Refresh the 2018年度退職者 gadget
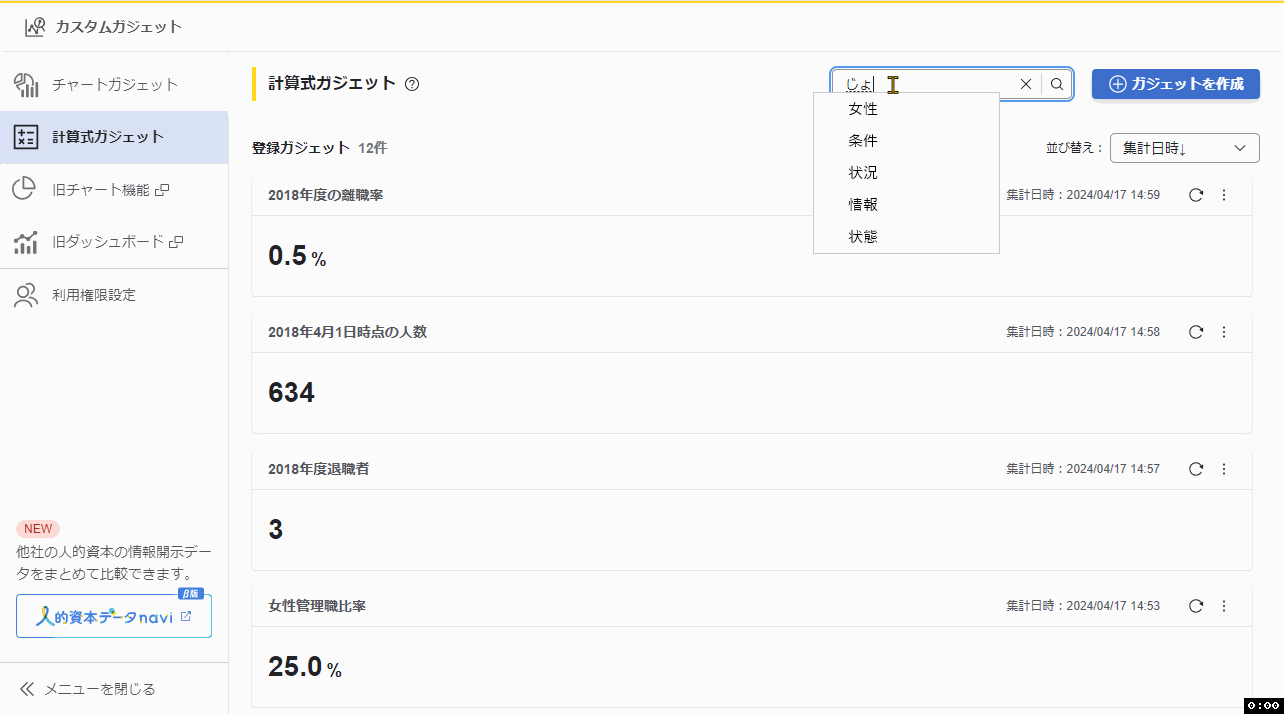 coord(1195,469)
